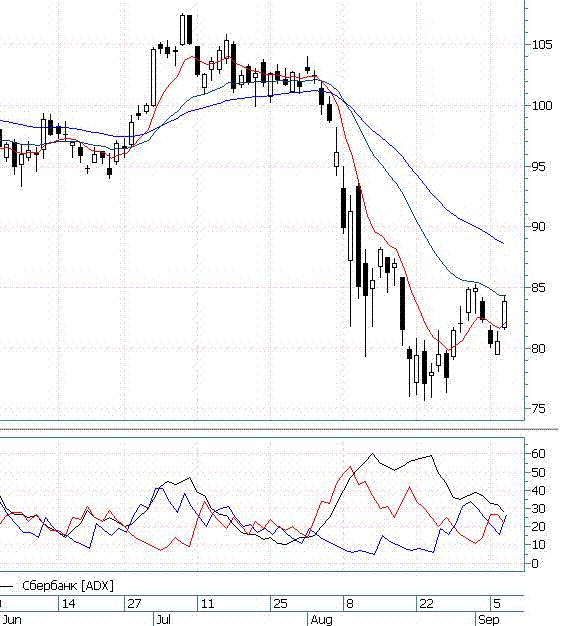
Task: Click date marker 27 on the time axis
Action: pyautogui.click(x=134, y=603)
